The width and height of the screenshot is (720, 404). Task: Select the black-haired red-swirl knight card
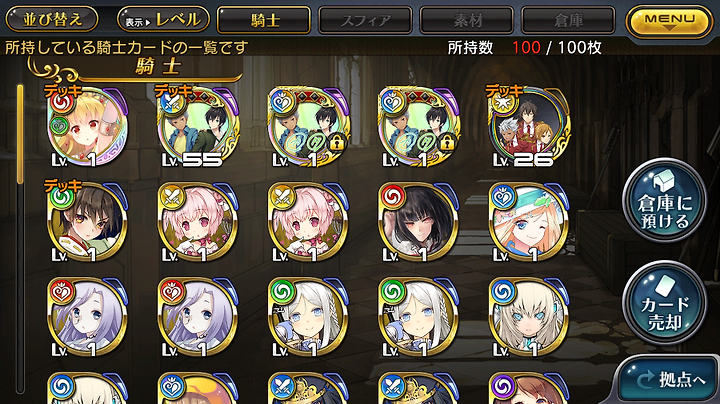pyautogui.click(x=418, y=223)
